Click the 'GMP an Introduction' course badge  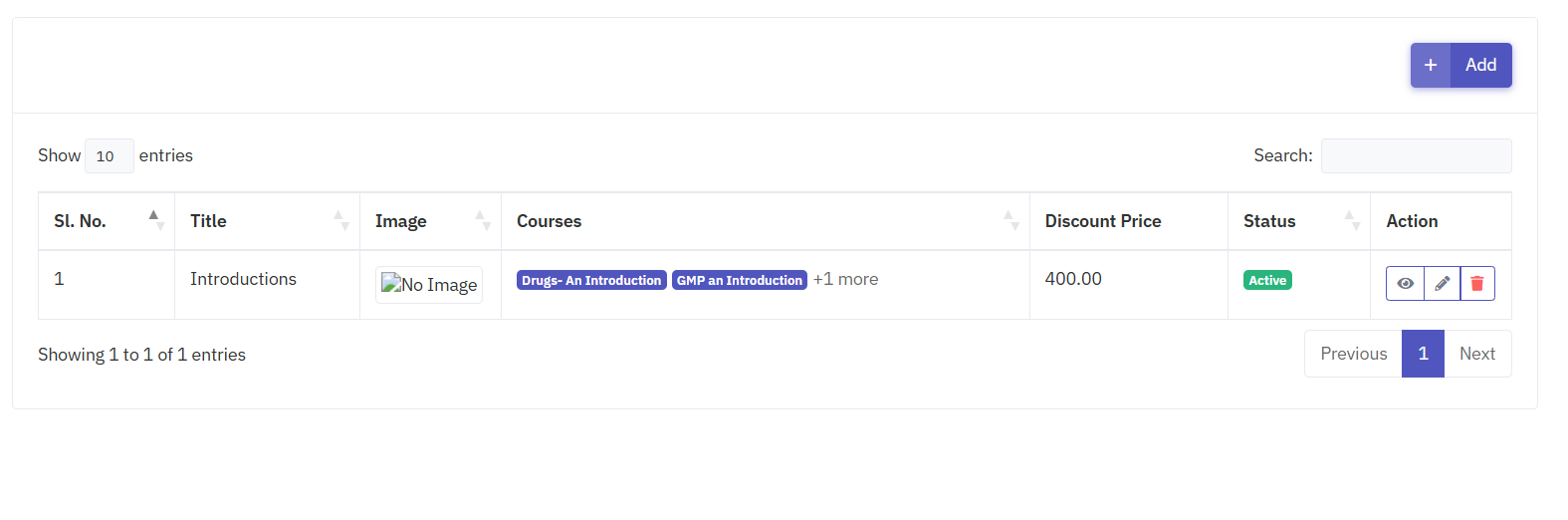(x=739, y=281)
